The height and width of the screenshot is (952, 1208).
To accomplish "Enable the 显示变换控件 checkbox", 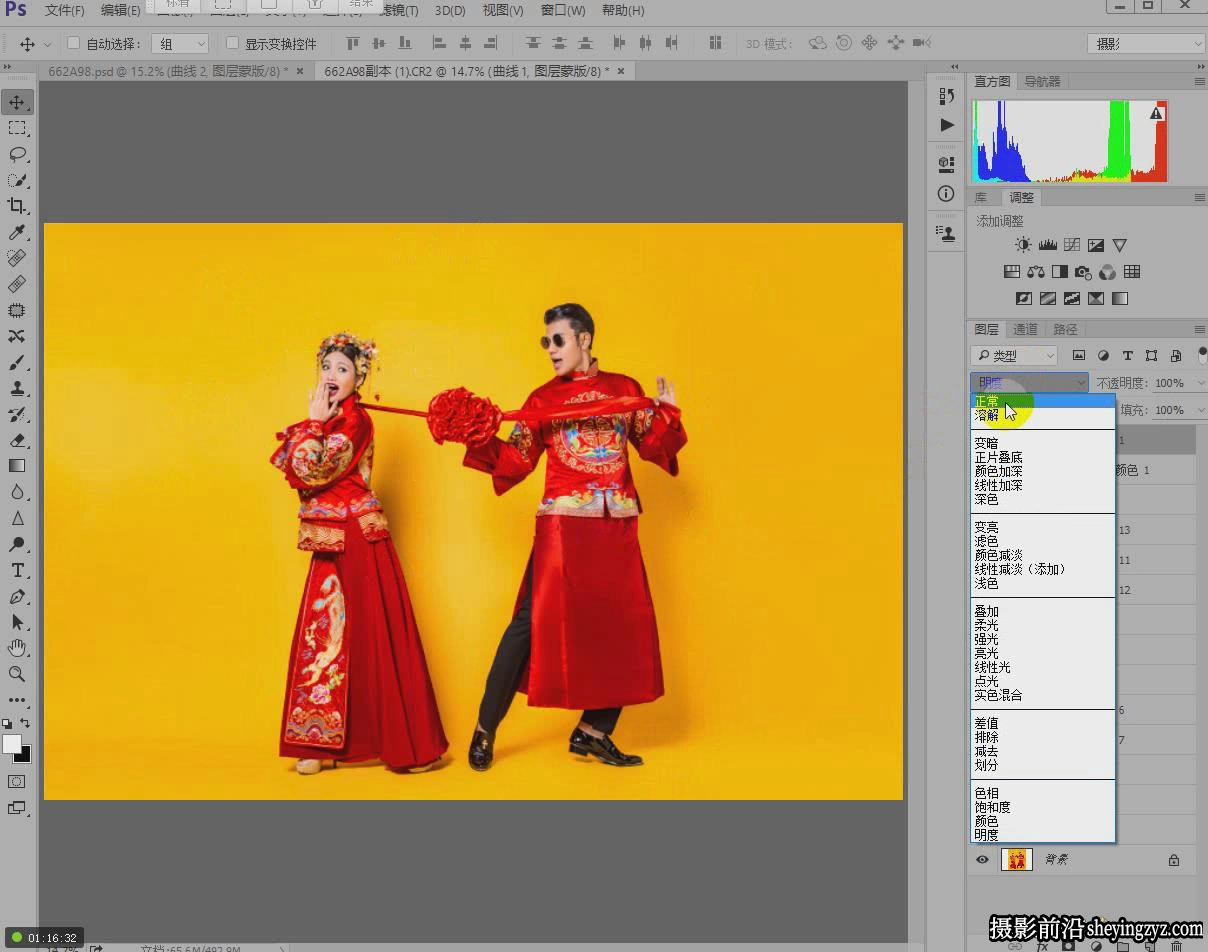I will coord(232,44).
